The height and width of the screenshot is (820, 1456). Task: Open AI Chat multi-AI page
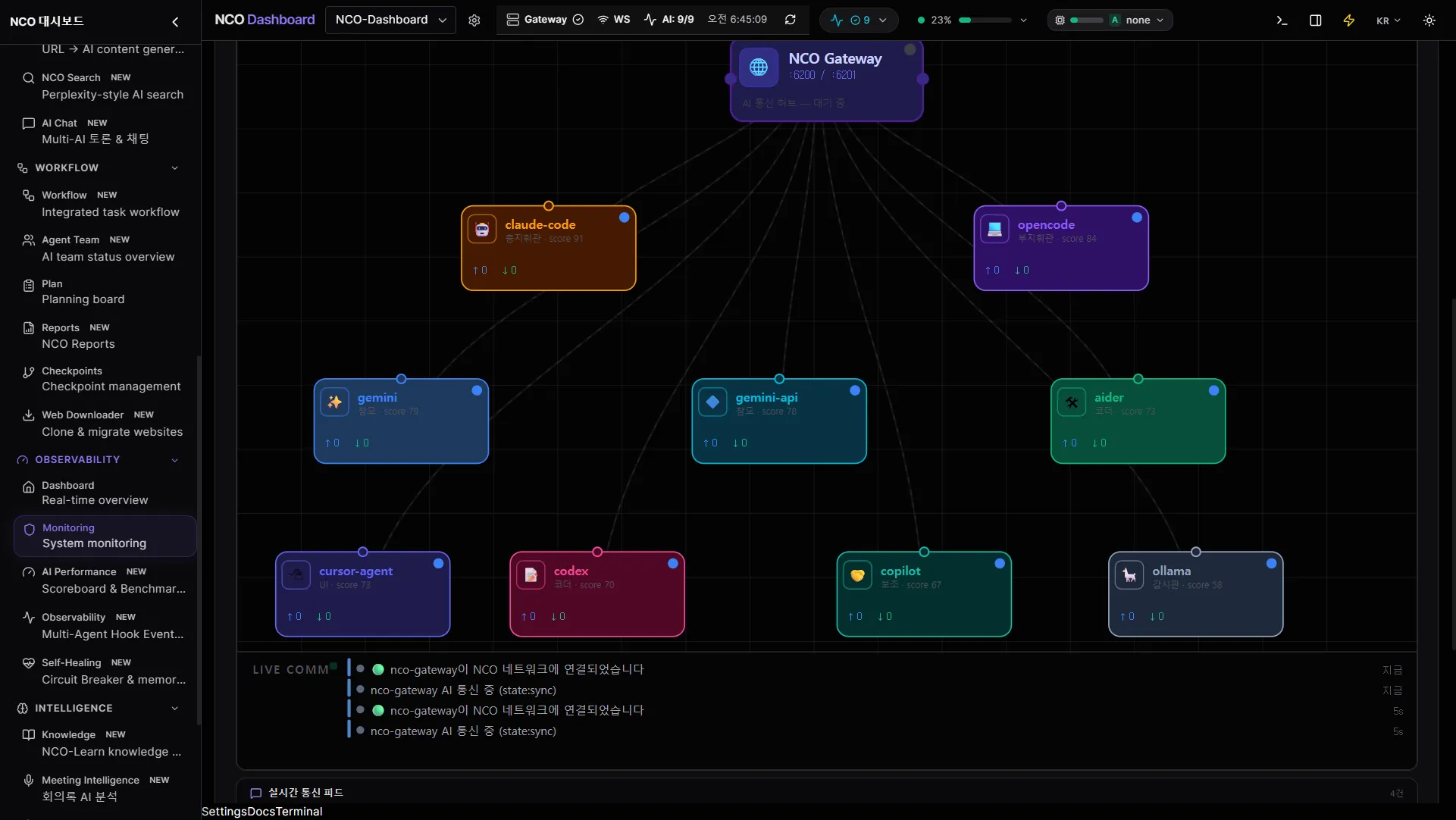pos(105,131)
